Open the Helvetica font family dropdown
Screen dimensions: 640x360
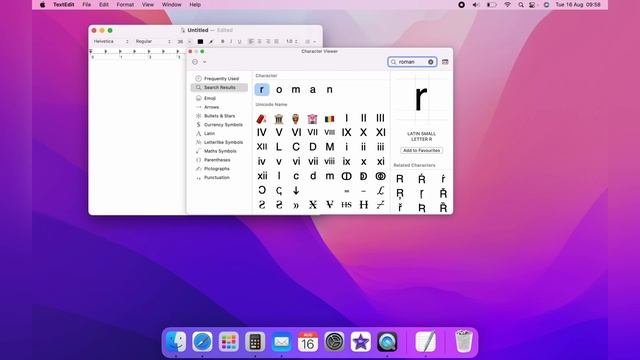tap(111, 42)
